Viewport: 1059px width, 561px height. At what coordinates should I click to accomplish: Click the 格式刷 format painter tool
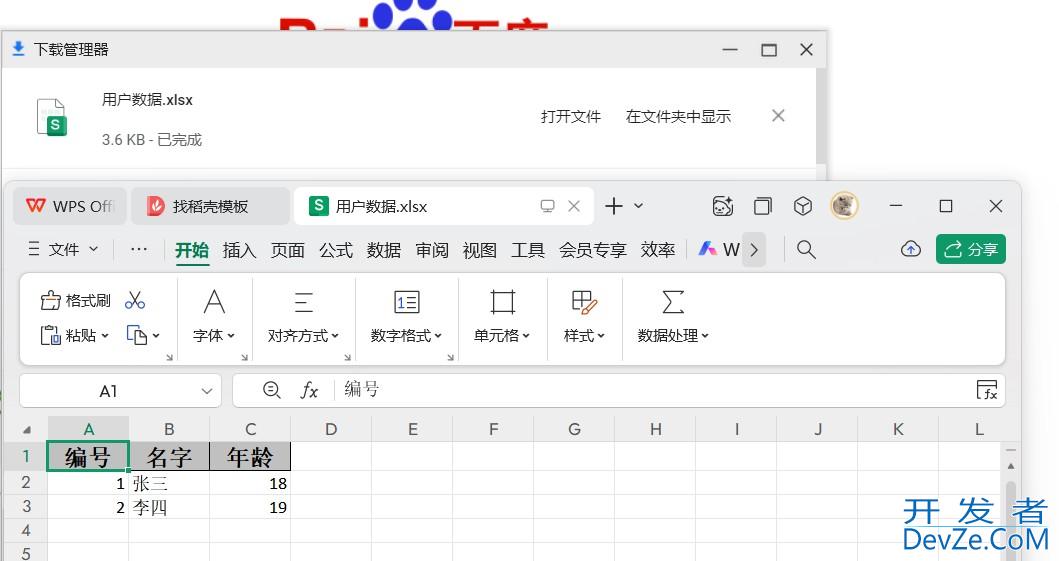75,300
